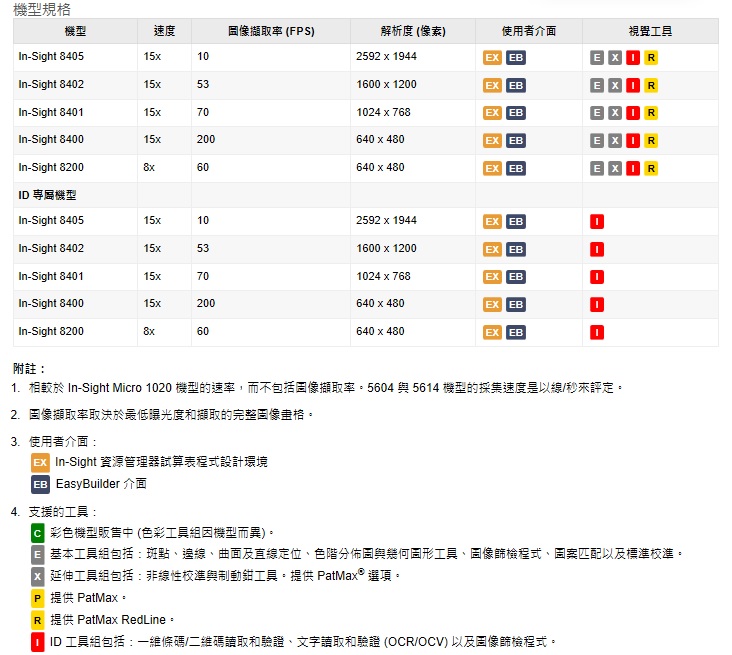Click the EX icon in the ID-section In-Sight 8402 row
Screen dimensions: 732x655
coord(492,249)
